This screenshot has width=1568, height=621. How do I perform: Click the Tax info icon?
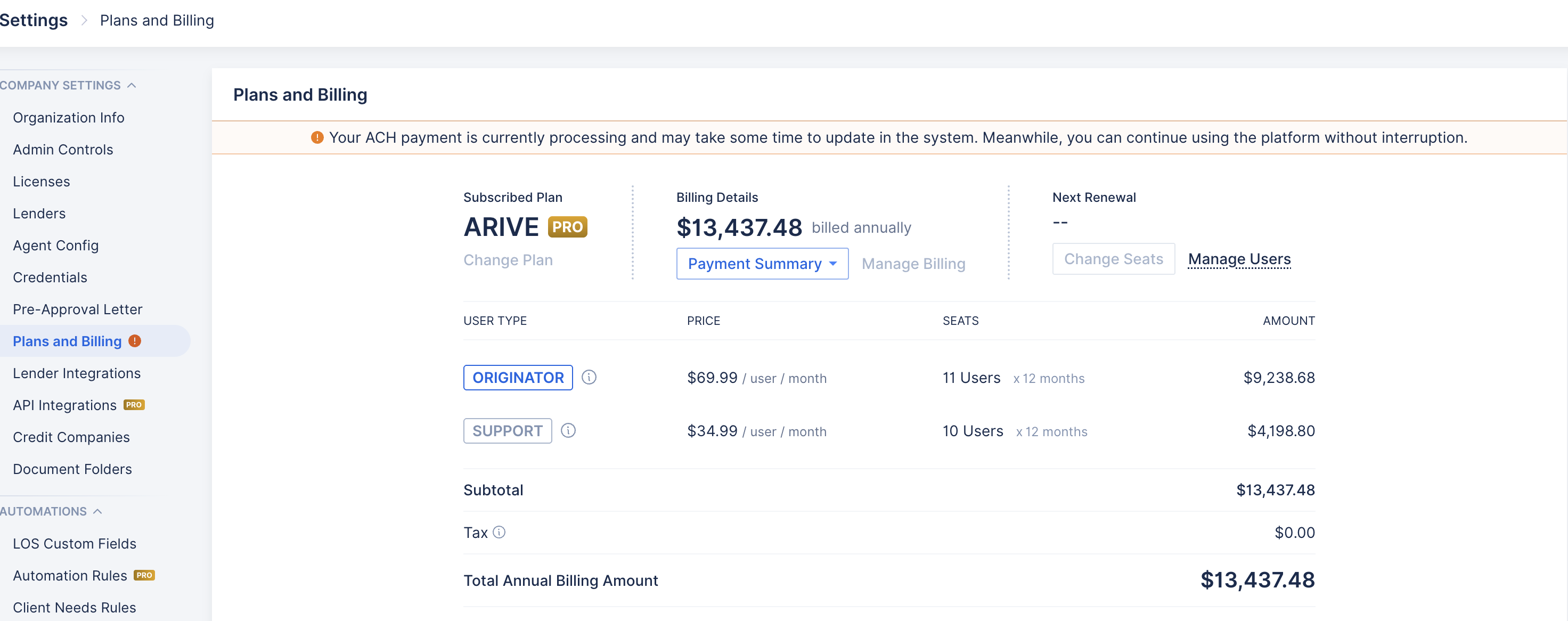[x=499, y=532]
